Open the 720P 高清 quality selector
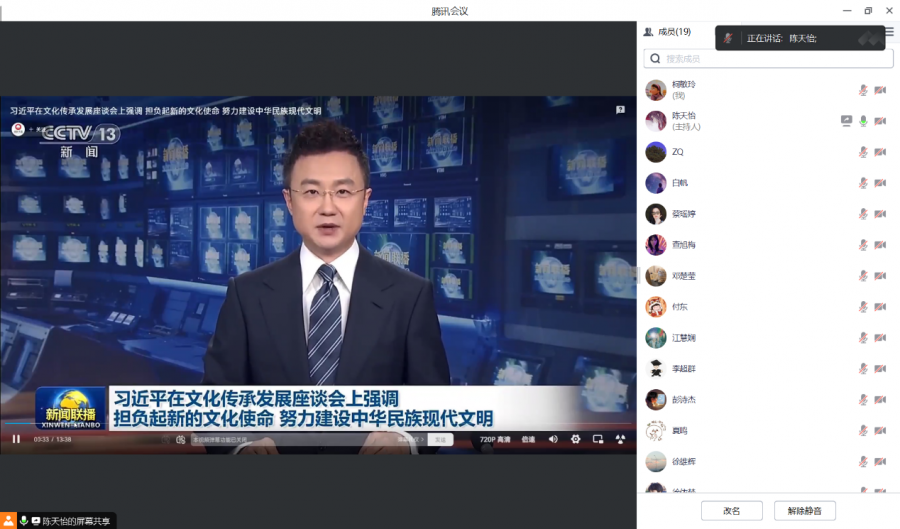Screen dimensions: 900x529 (495, 439)
